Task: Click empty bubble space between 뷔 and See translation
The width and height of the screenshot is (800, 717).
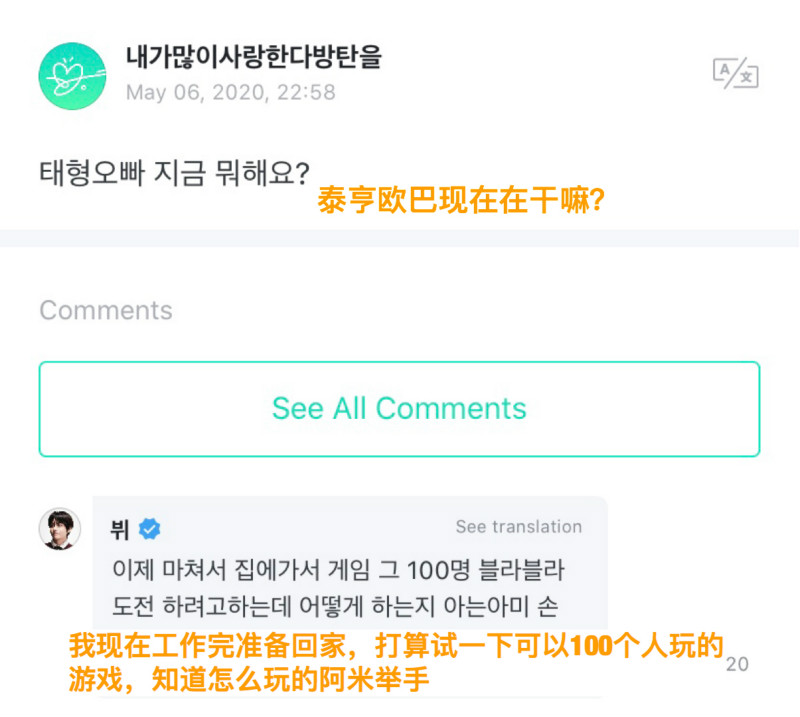Action: [x=300, y=527]
